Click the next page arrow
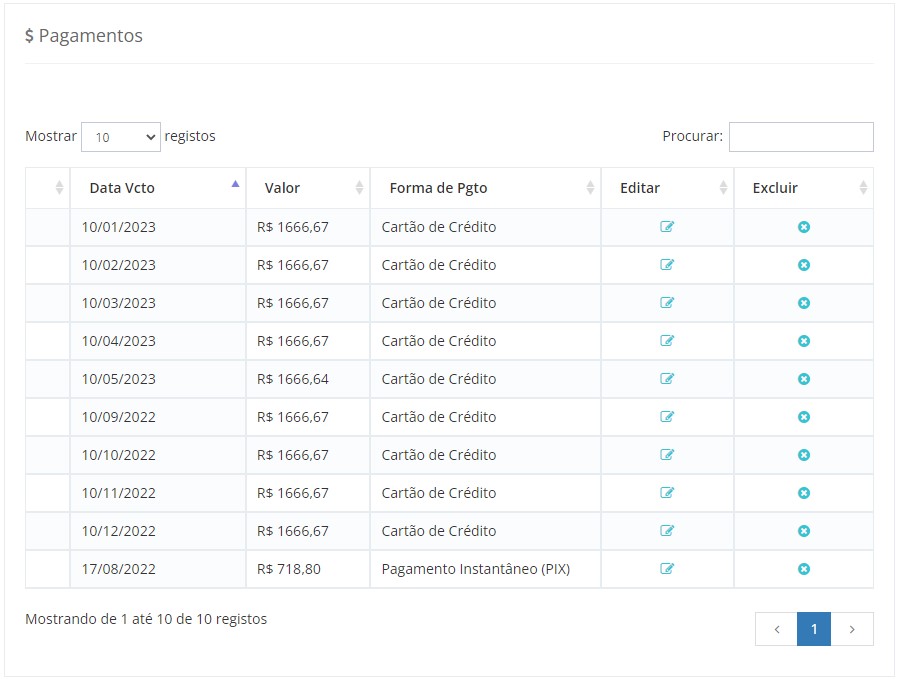Viewport: 897px width, 679px height. click(852, 629)
